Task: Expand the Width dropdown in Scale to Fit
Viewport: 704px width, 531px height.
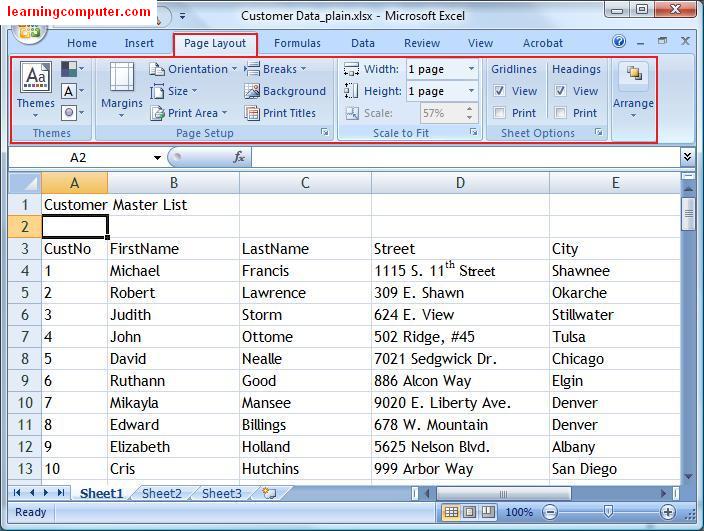Action: tap(472, 69)
